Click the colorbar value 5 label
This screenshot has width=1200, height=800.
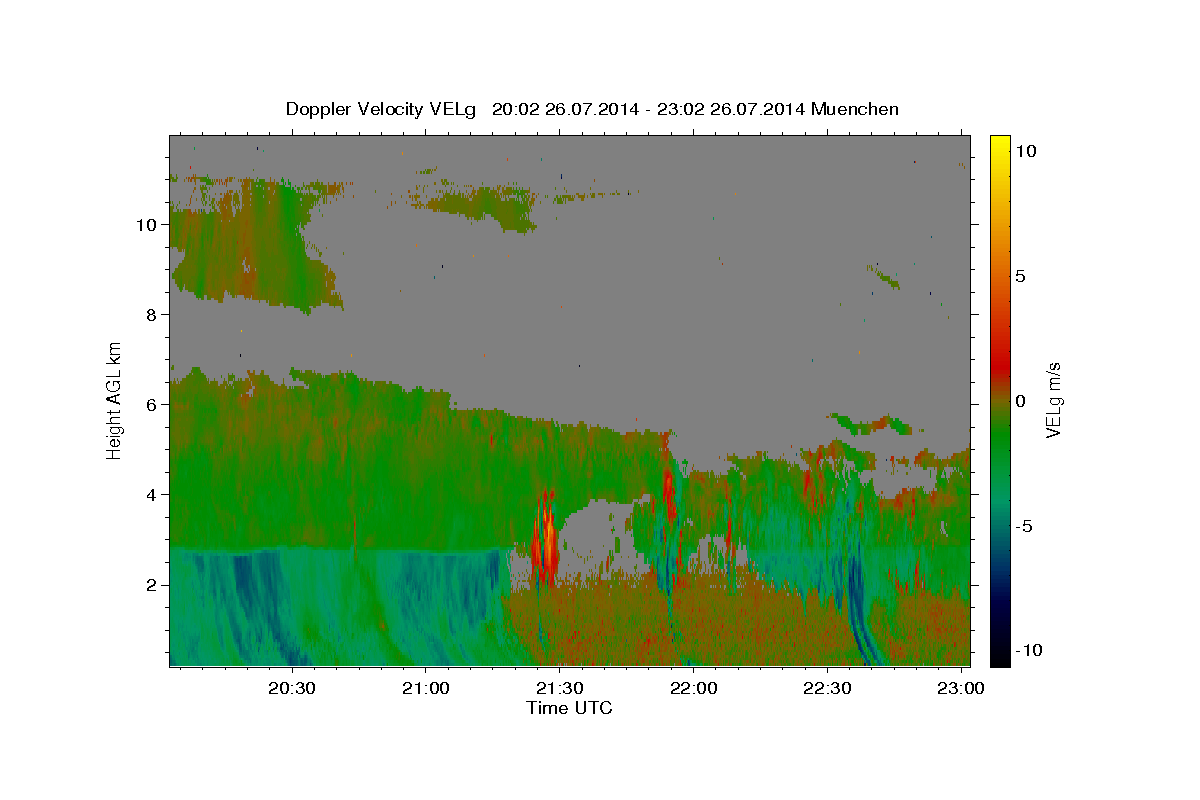tap(1021, 275)
